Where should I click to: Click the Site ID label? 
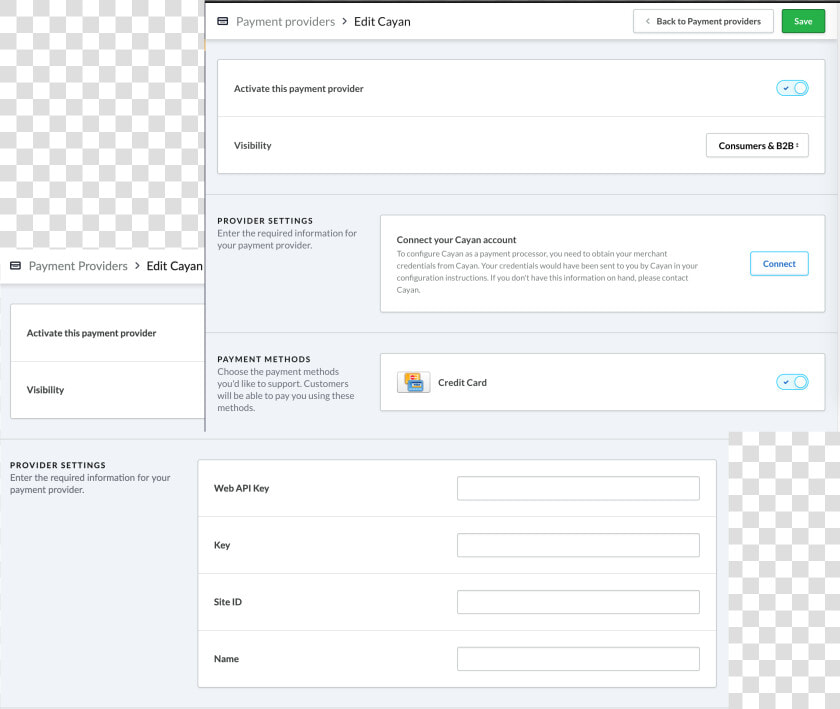pyautogui.click(x=228, y=602)
